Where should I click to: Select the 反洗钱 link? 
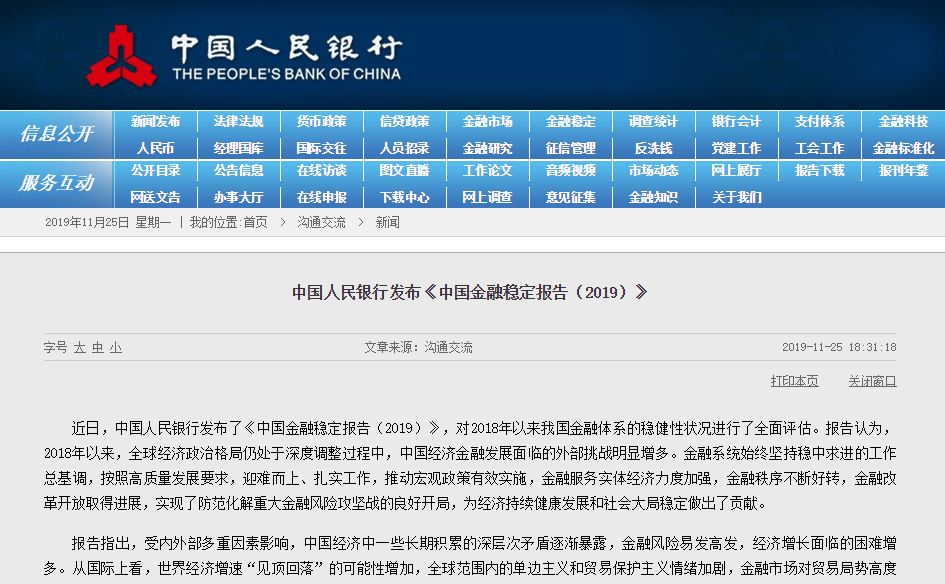653,148
